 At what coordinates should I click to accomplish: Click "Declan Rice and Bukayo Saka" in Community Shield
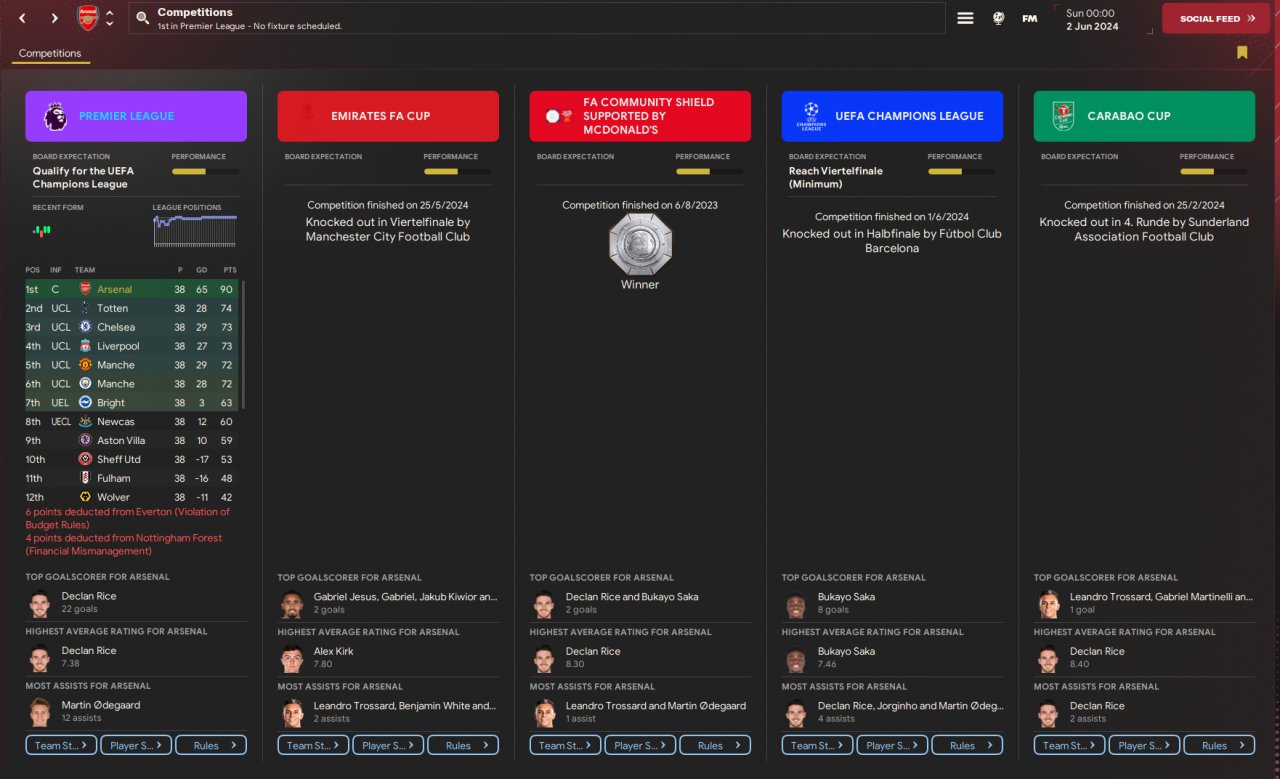point(632,597)
